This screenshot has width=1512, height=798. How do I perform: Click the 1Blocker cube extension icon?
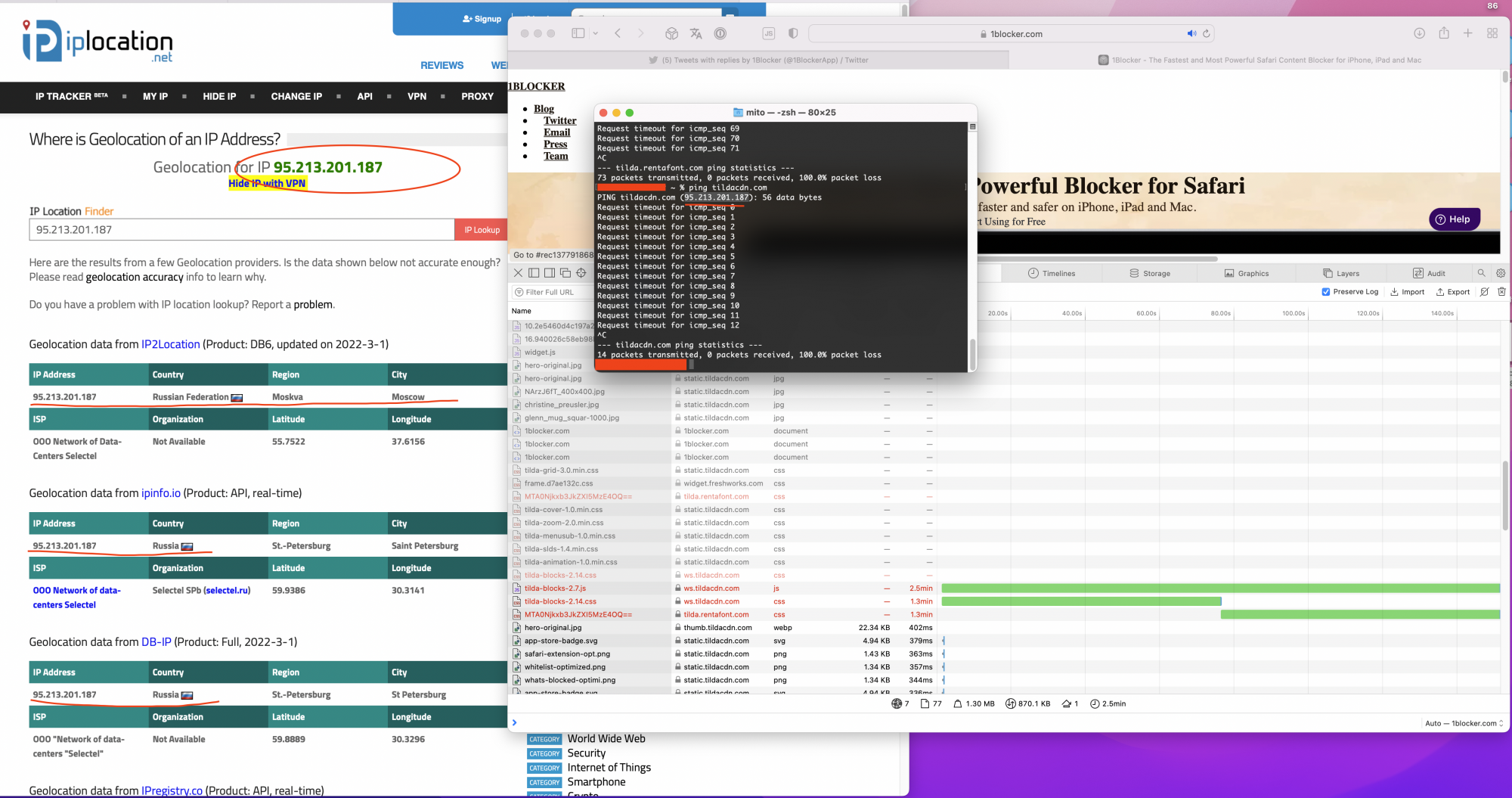point(671,33)
